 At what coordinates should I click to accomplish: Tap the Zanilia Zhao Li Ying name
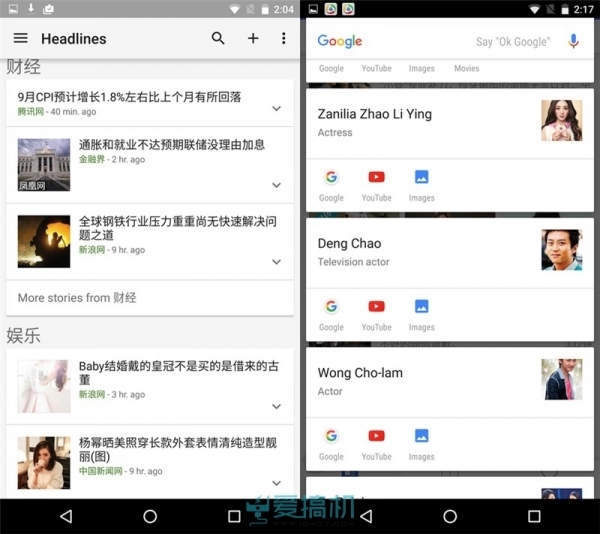375,114
